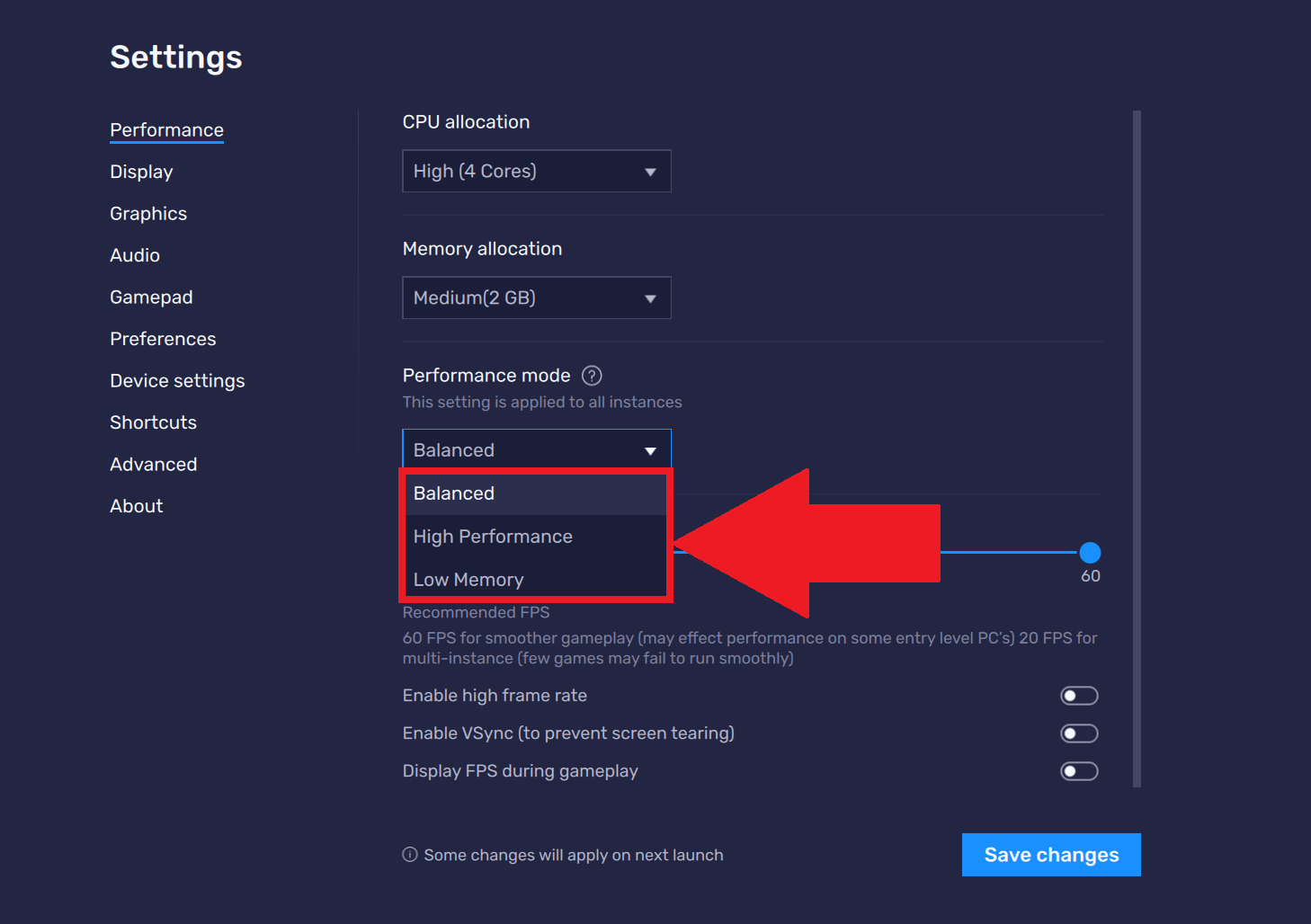Open the Shortcuts settings page
The height and width of the screenshot is (924, 1311).
pos(153,422)
